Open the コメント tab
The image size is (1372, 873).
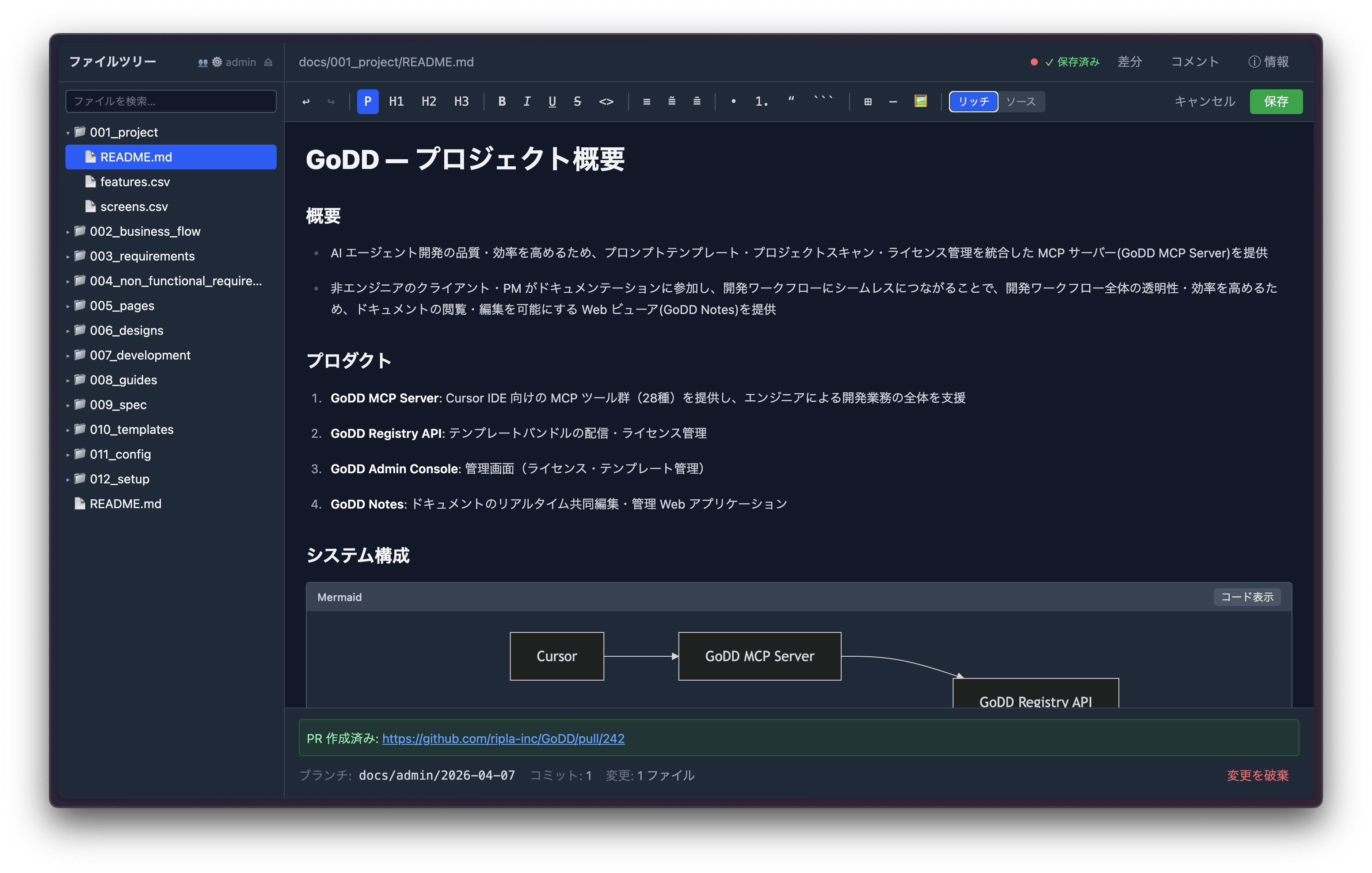coord(1194,61)
